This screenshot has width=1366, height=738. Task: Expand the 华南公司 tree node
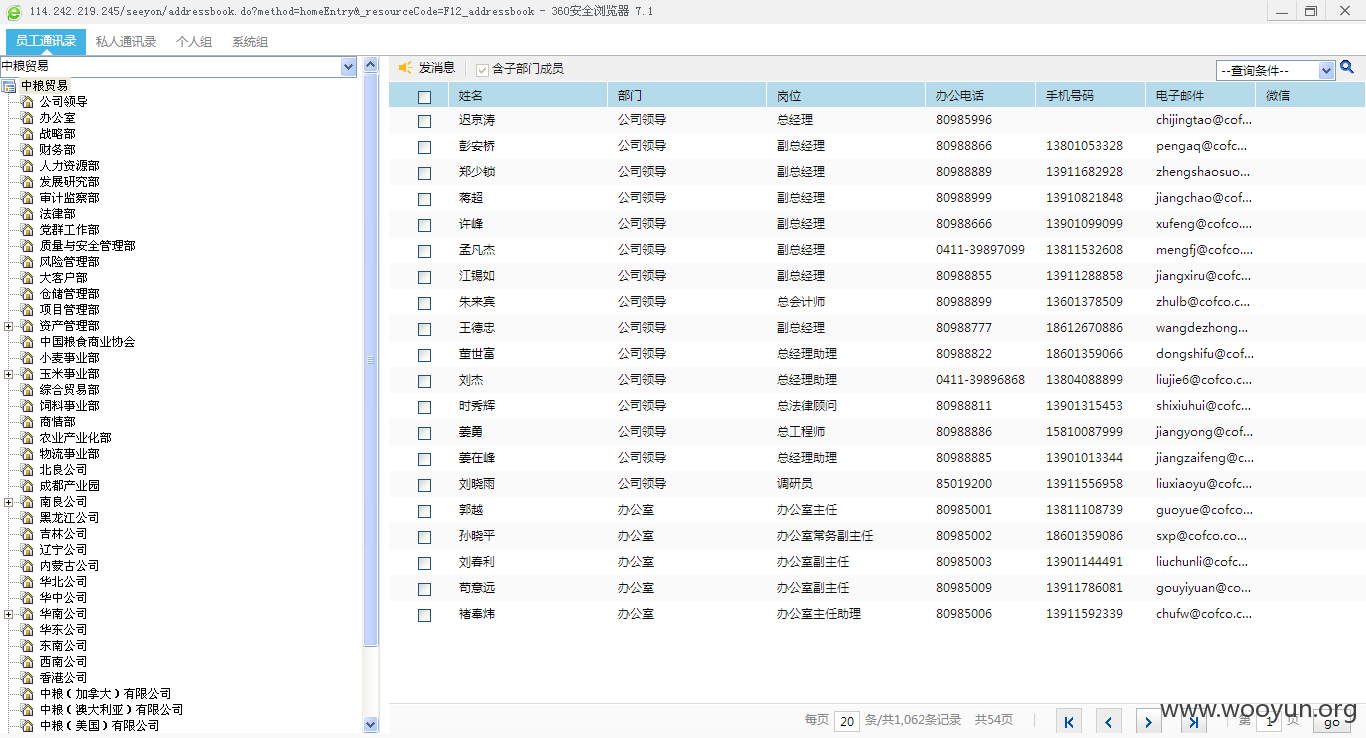8,614
